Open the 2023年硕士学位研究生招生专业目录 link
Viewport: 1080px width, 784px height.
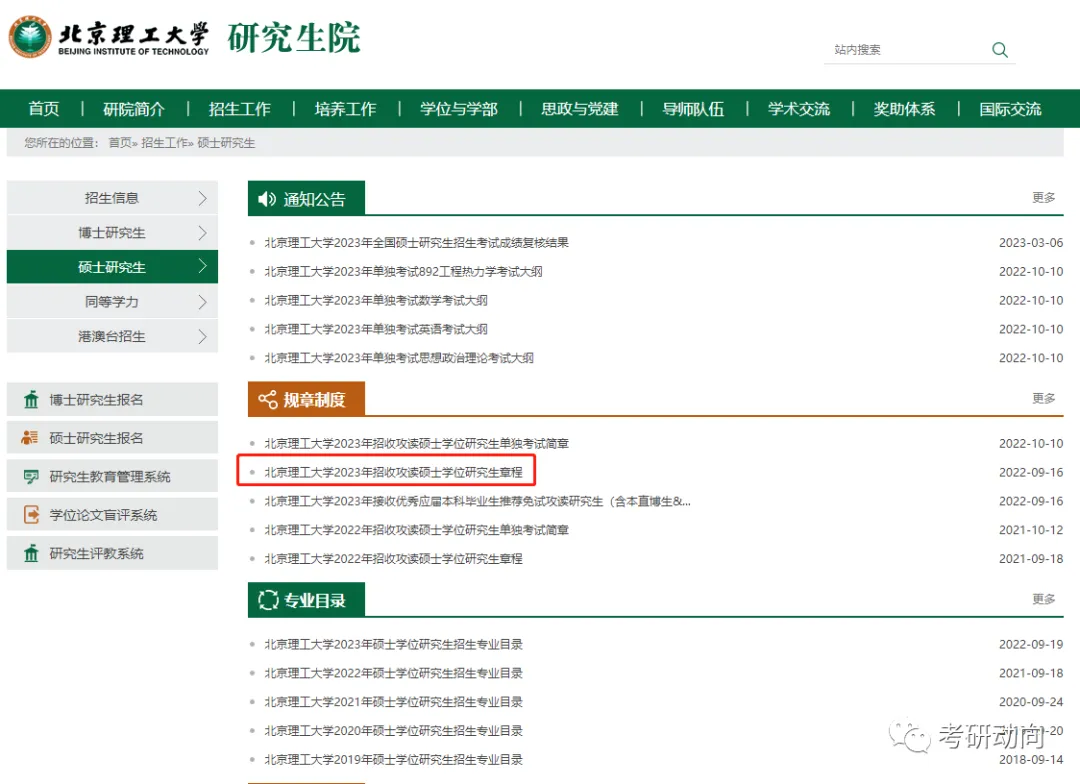tap(394, 644)
